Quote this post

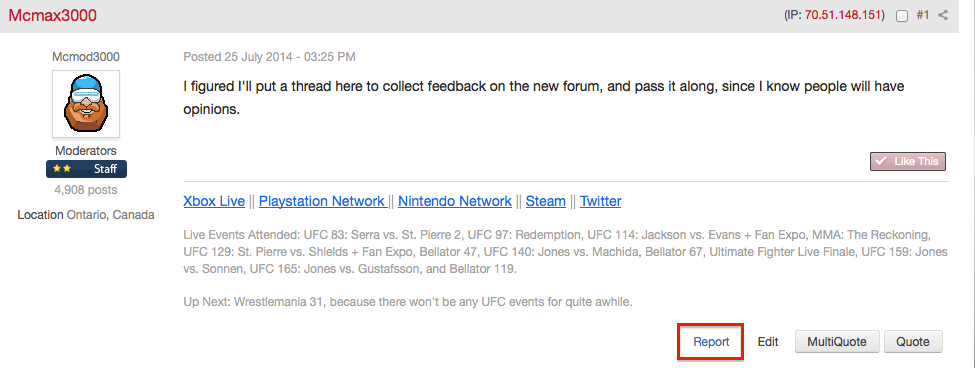tap(913, 341)
